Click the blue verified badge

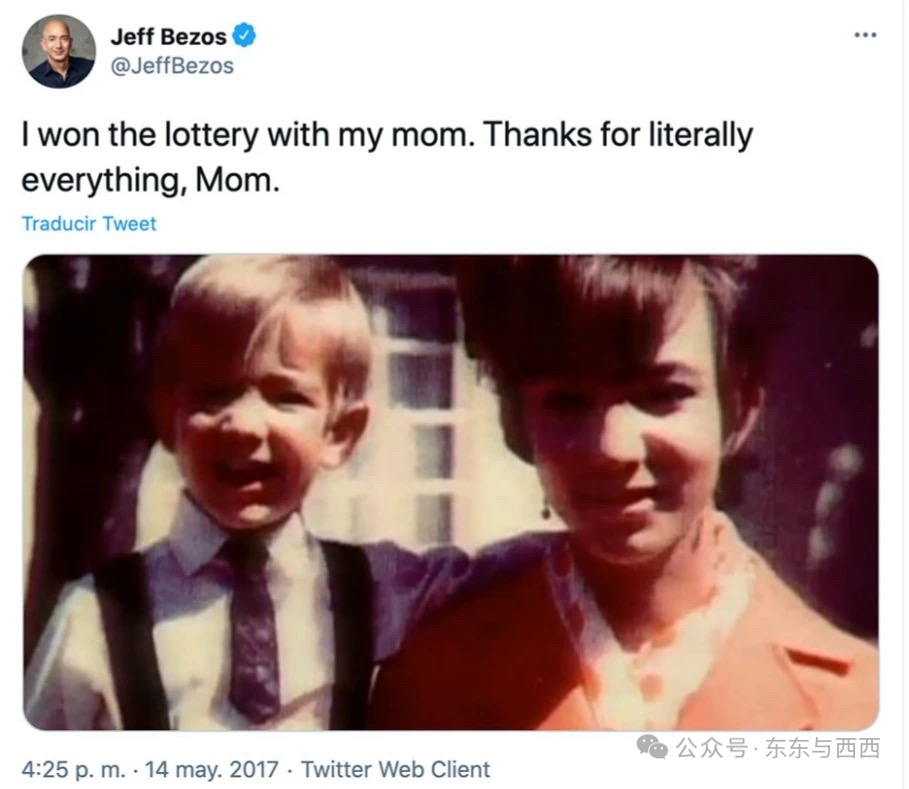[x=244, y=35]
